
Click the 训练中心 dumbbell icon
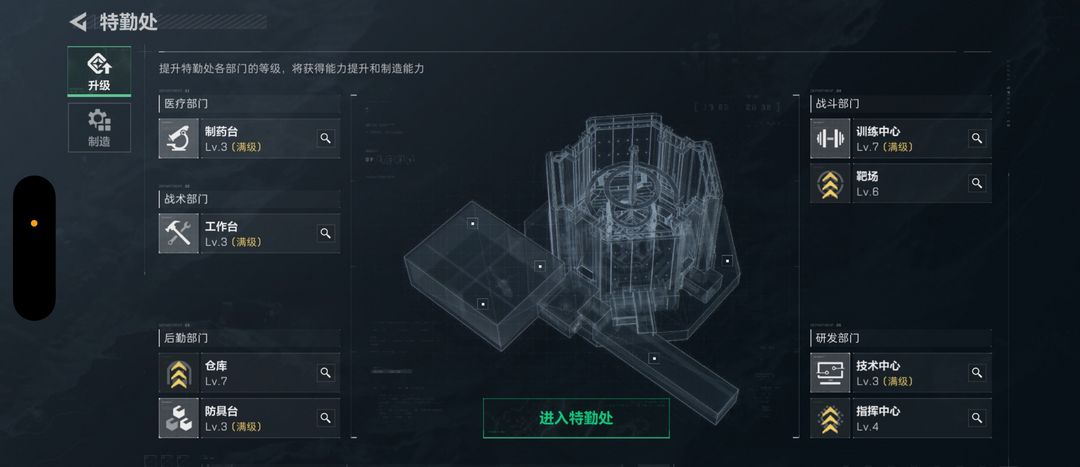(830, 138)
